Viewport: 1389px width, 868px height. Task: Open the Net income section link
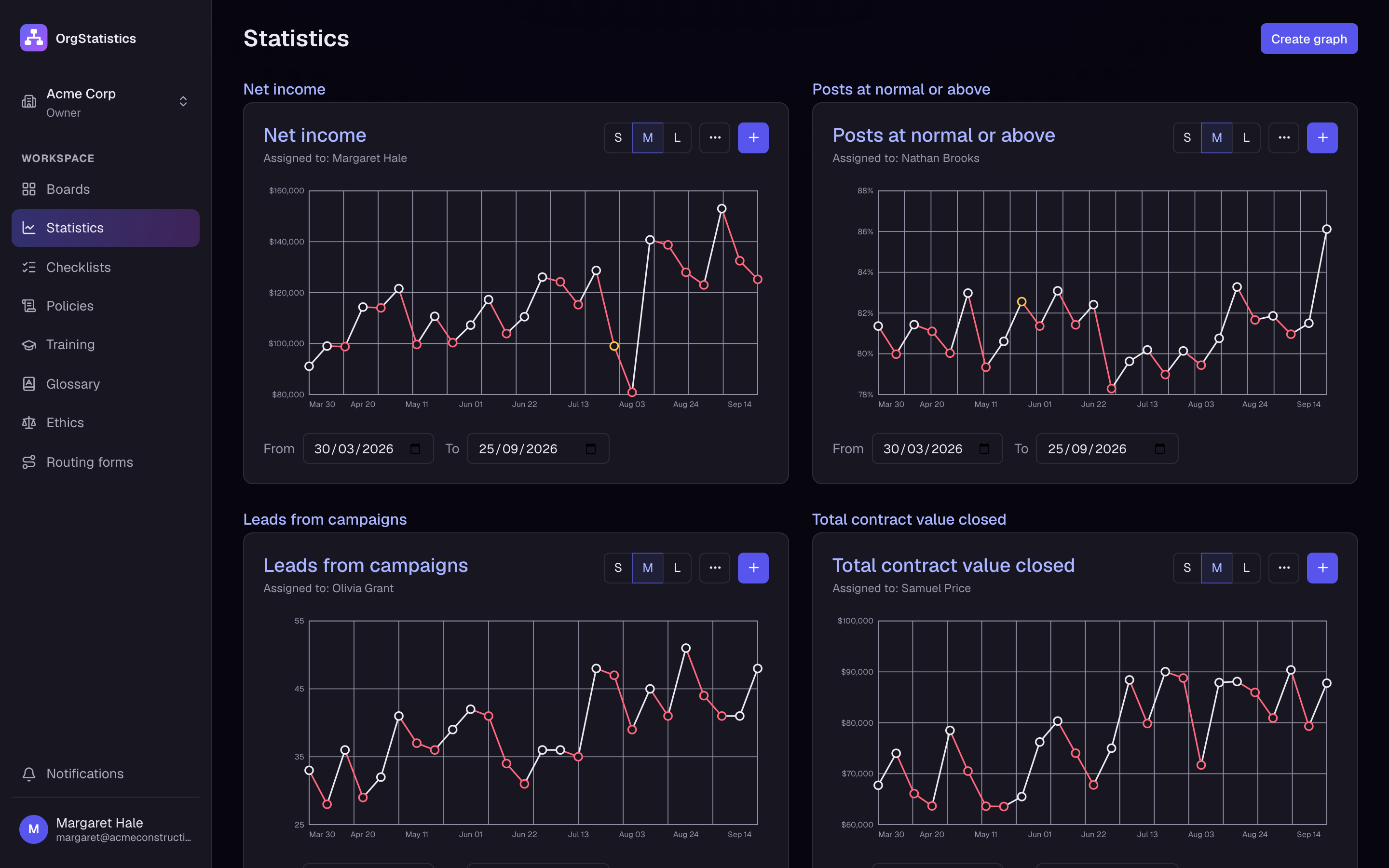pos(284,89)
